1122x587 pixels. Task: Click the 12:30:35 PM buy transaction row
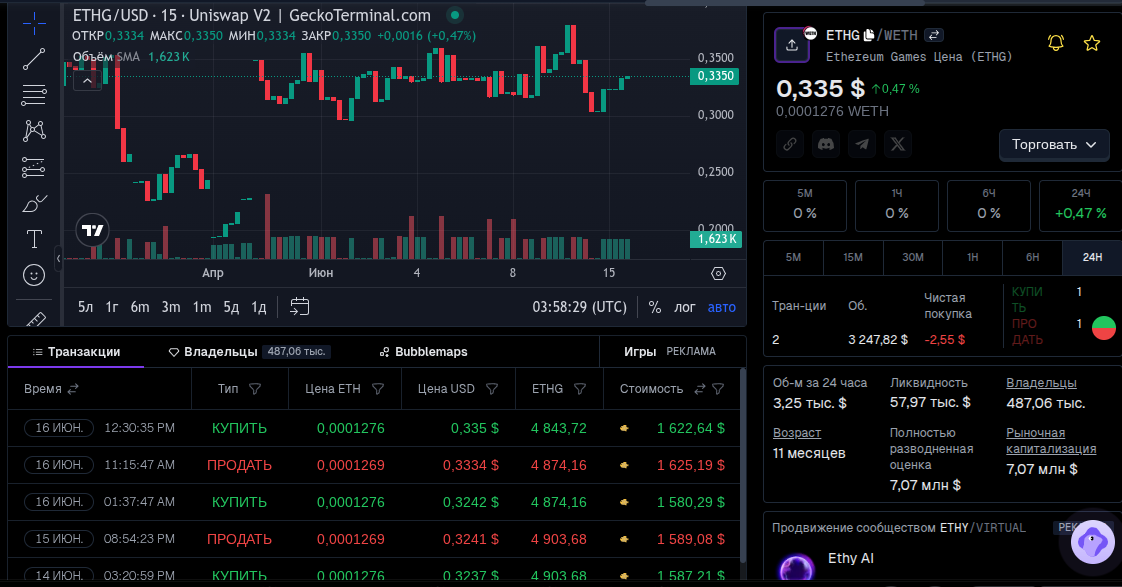[x=374, y=428]
